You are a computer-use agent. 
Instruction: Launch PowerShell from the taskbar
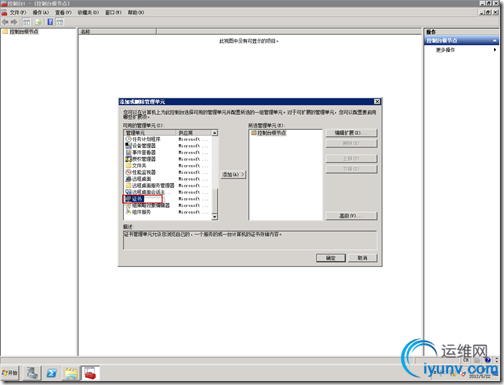pyautogui.click(x=51, y=373)
